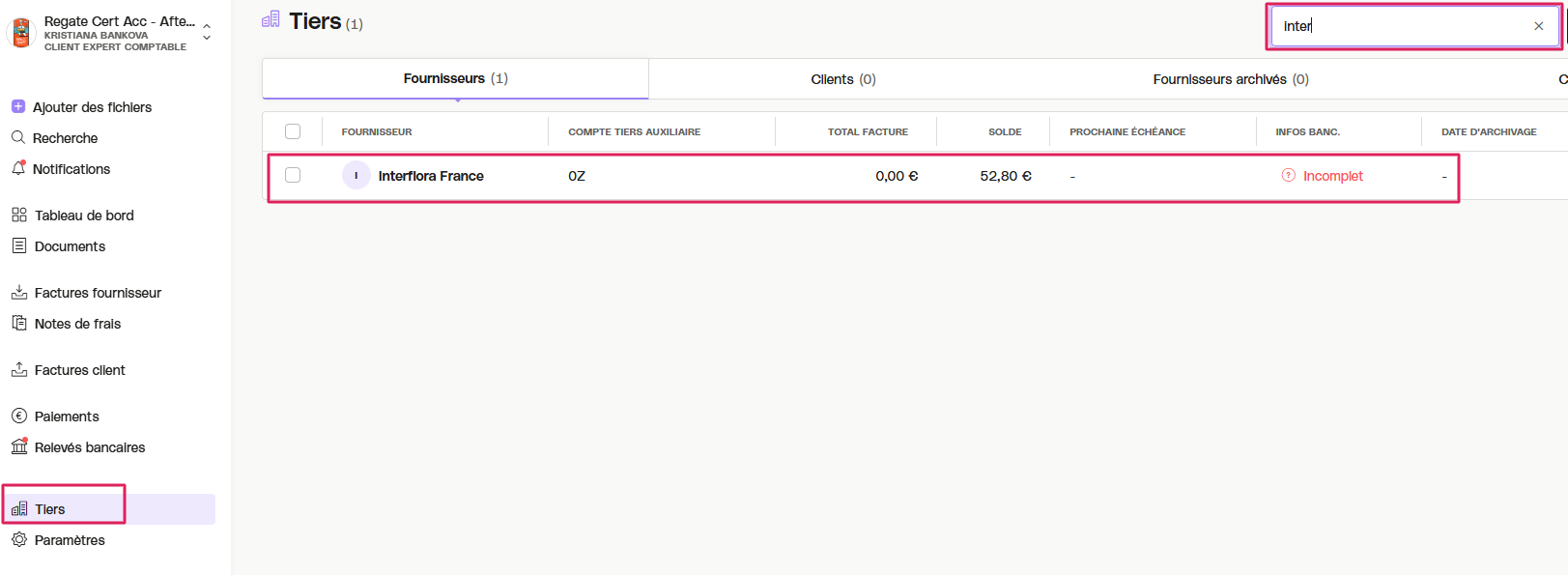Viewport: 1568px width, 575px height.
Task: Click the Regate Cert Acc company name
Action: (x=119, y=21)
